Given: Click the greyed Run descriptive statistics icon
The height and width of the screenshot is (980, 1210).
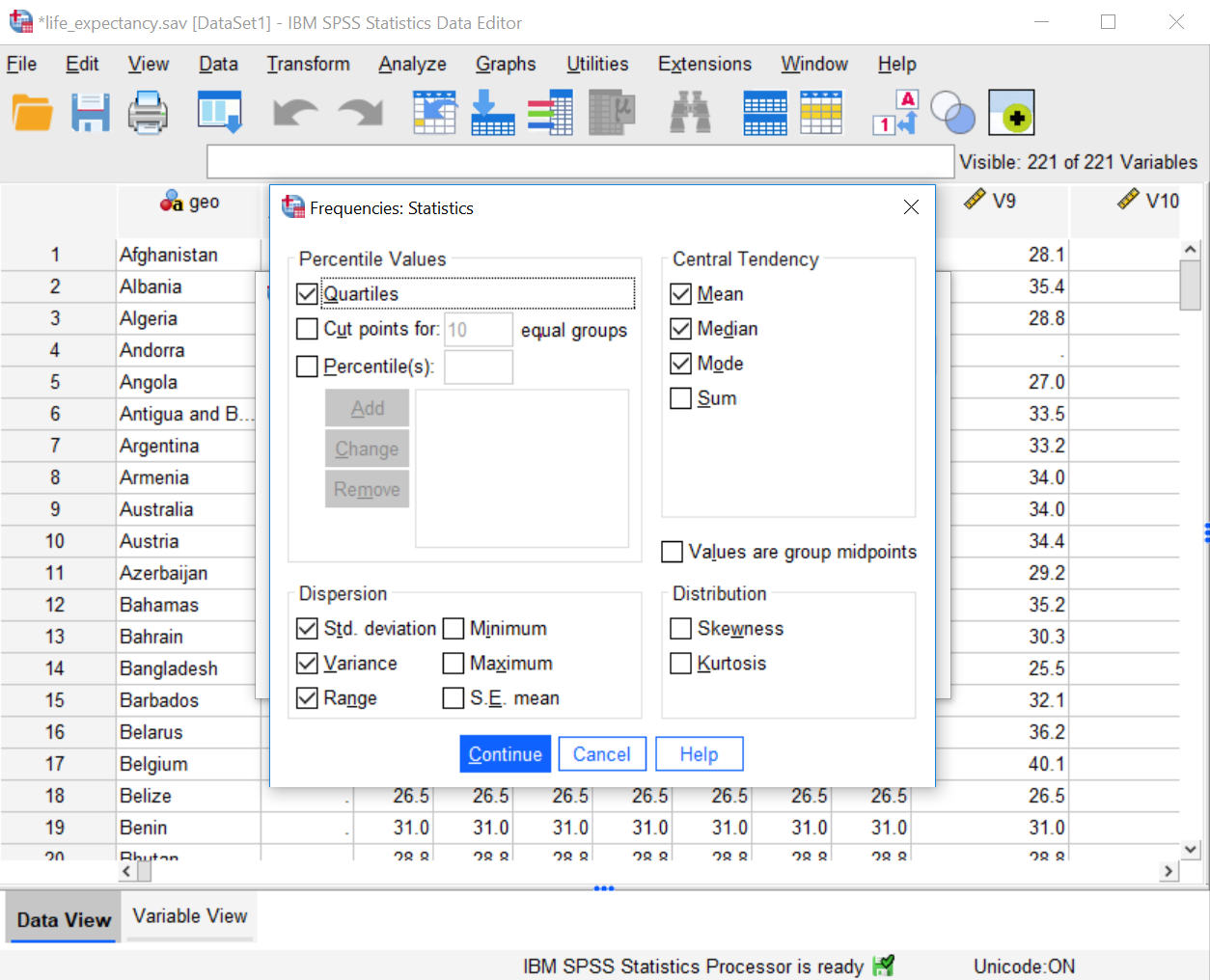Looking at the screenshot, I should 612,113.
